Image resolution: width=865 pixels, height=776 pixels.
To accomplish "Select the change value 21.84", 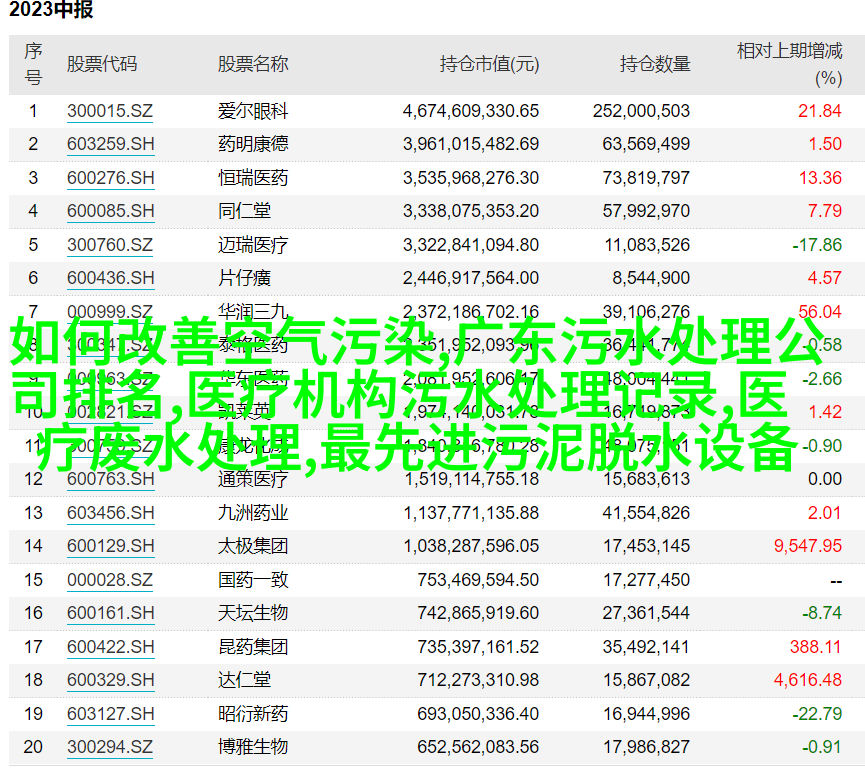I will 820,111.
